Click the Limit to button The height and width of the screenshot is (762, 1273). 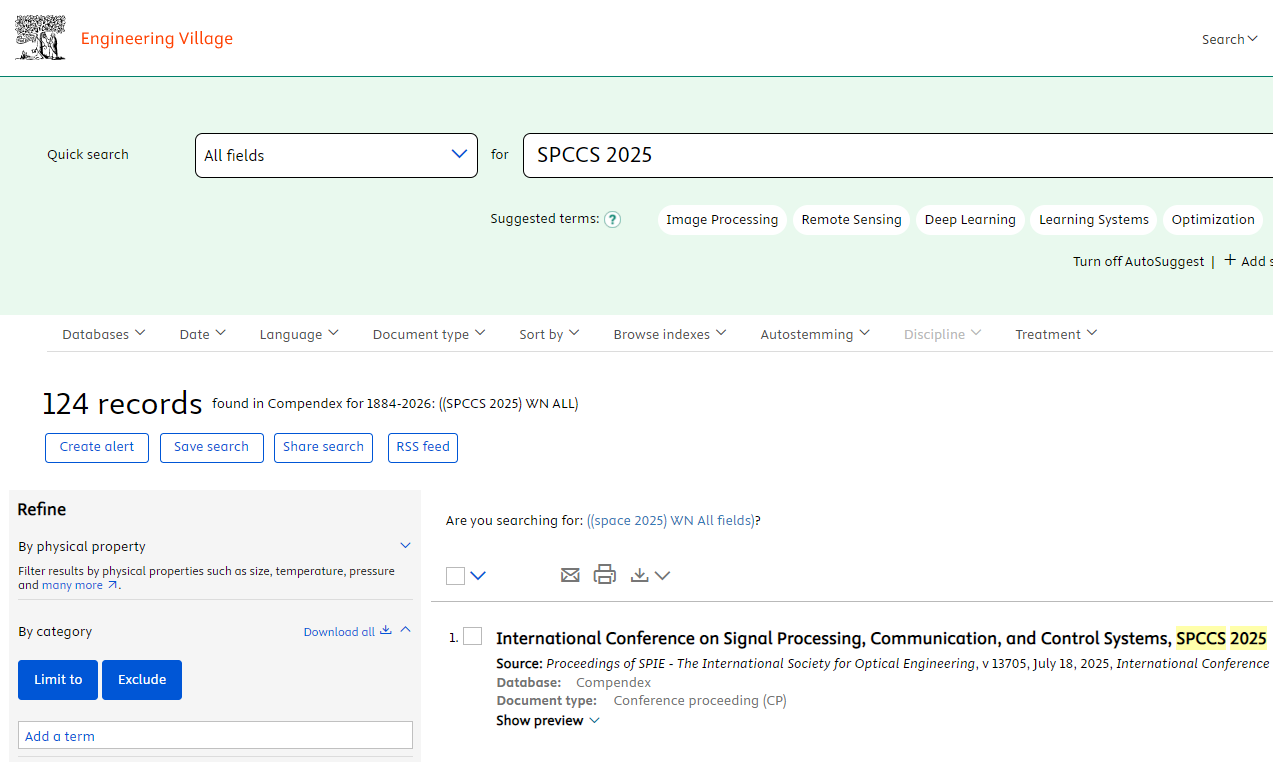[58, 680]
